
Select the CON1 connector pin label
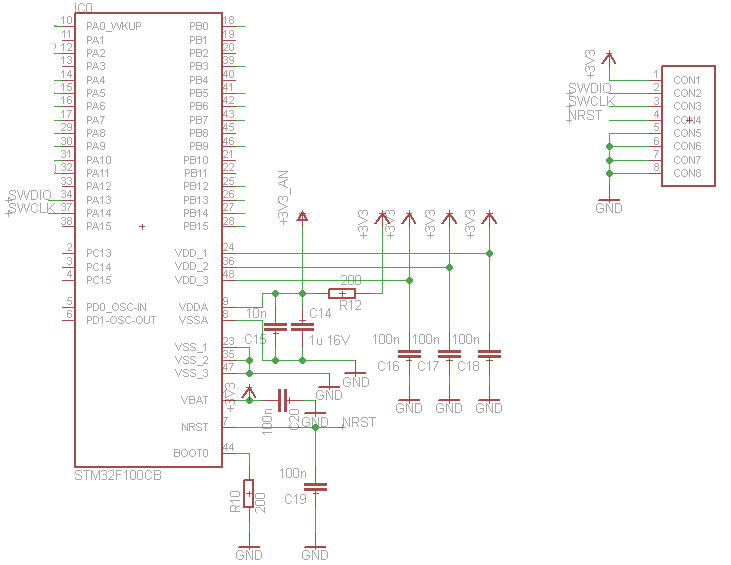(687, 80)
